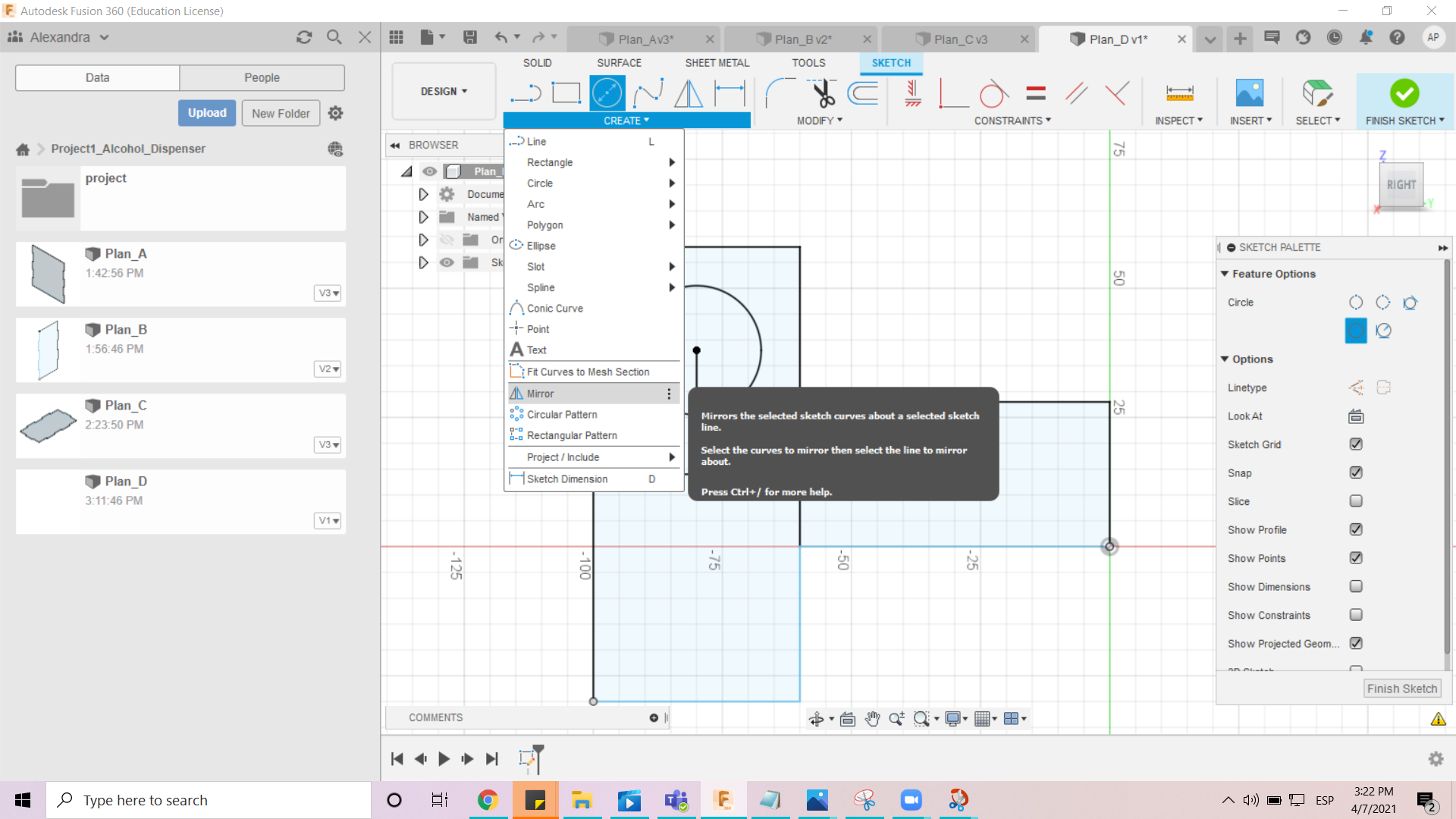Click the Line tool in the toolbar
The image size is (1456, 819).
pos(526,93)
